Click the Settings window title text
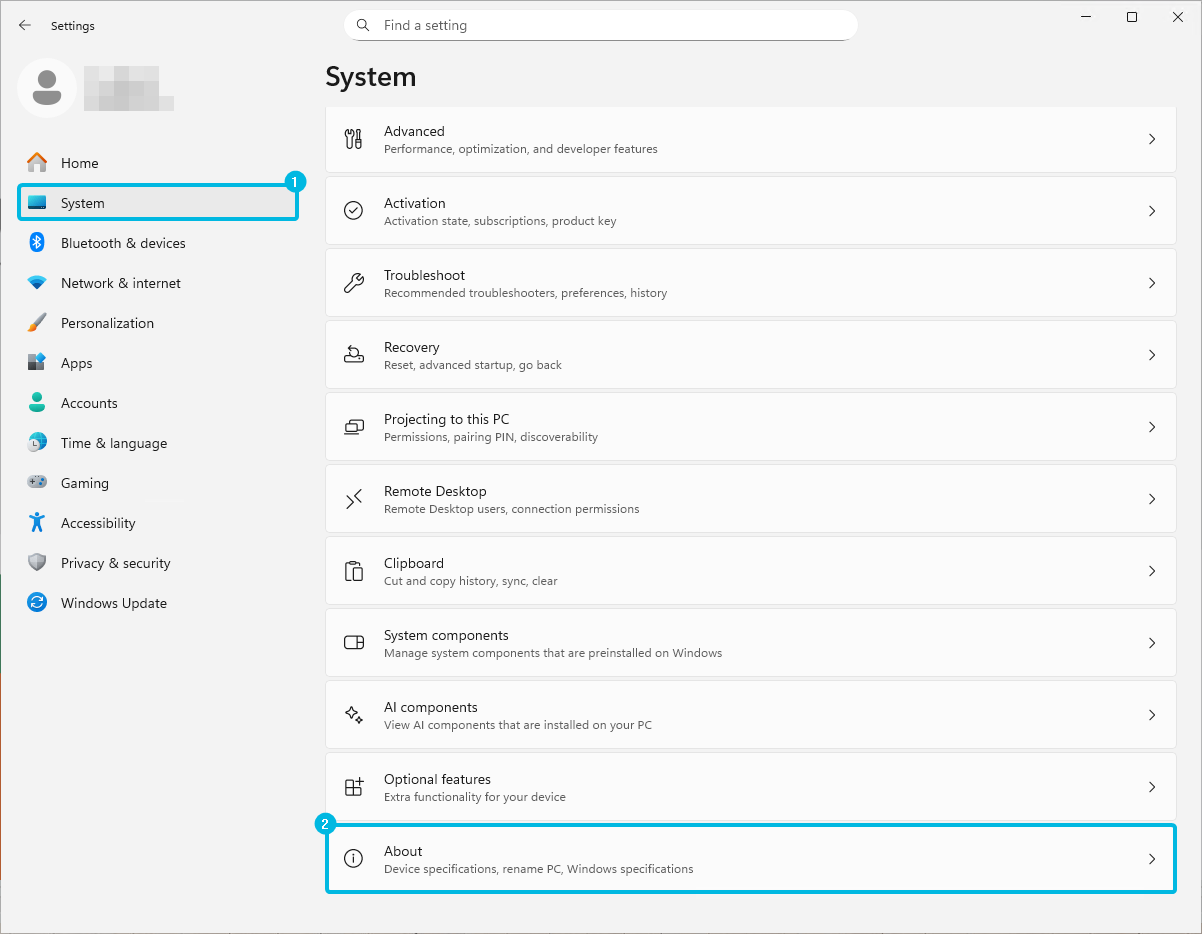This screenshot has width=1202, height=934. coord(73,26)
